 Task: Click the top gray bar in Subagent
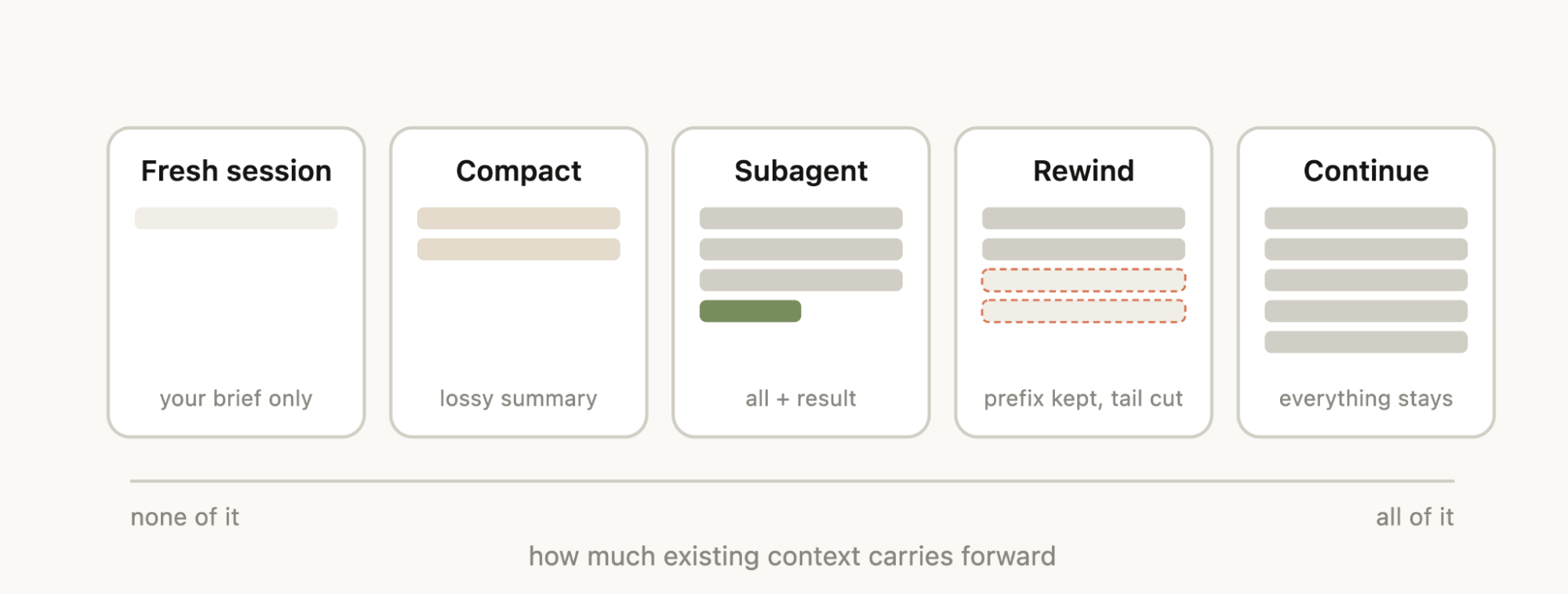click(x=801, y=218)
